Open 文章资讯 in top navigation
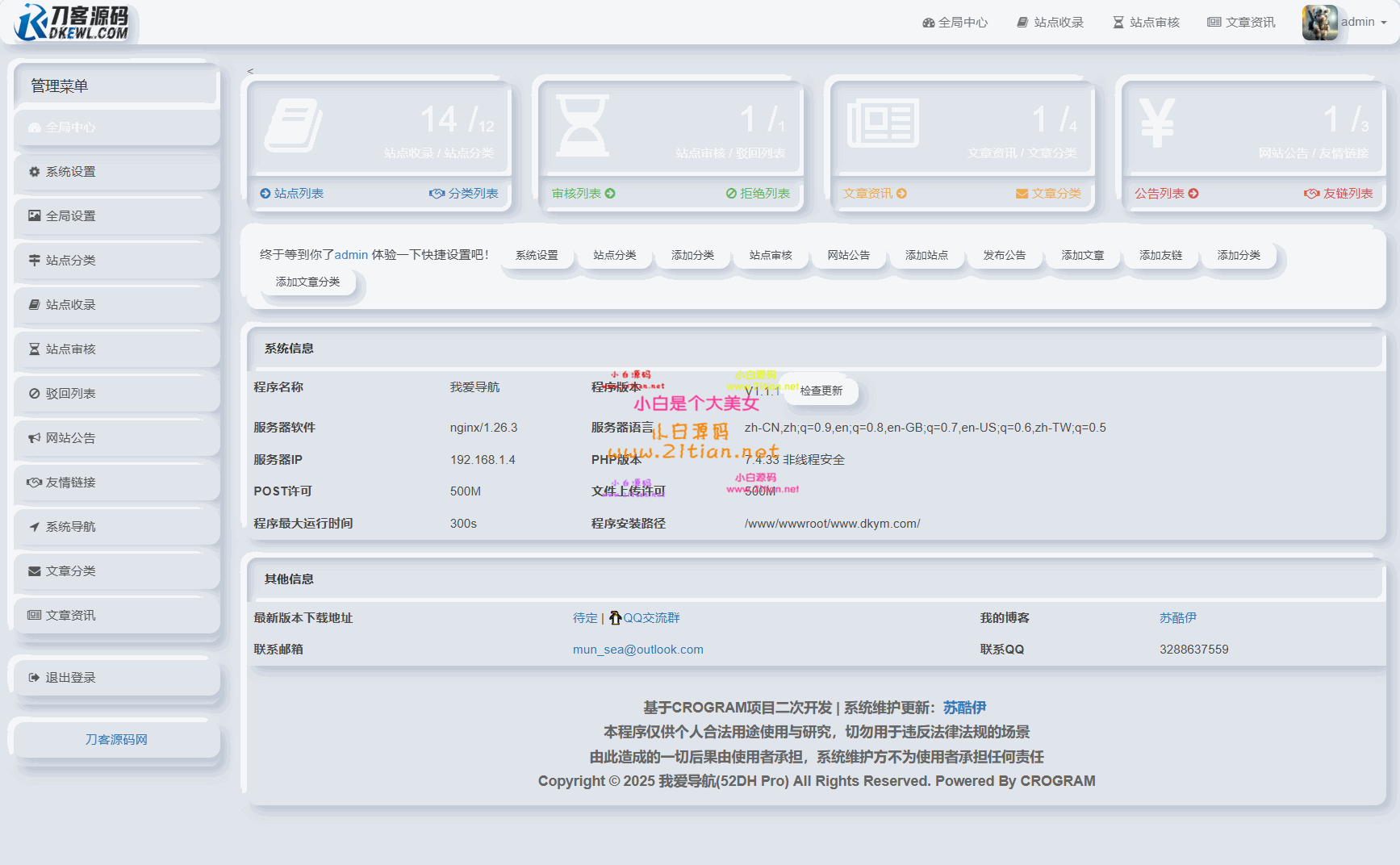This screenshot has width=1400, height=865. click(1241, 22)
